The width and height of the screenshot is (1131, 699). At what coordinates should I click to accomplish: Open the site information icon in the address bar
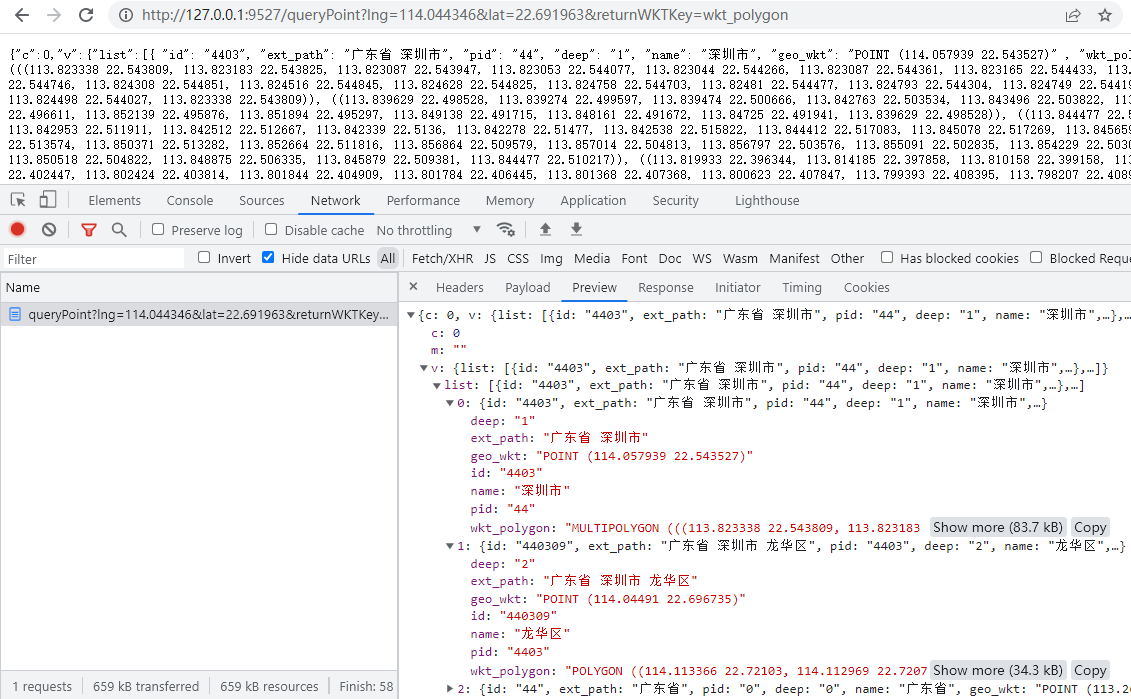[x=126, y=15]
